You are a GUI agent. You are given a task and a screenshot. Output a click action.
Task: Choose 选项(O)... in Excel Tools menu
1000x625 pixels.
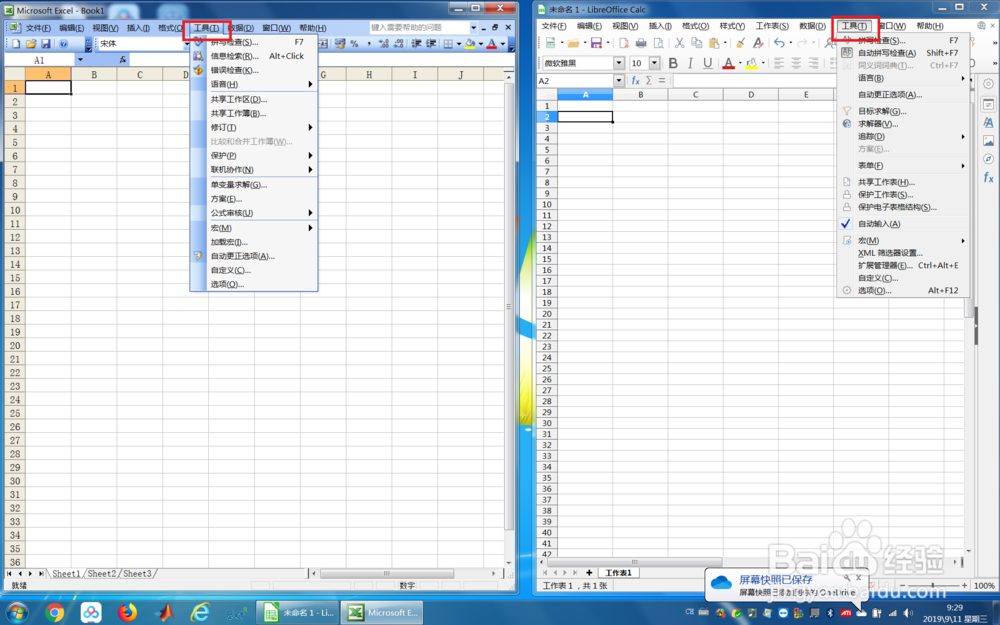point(254,284)
